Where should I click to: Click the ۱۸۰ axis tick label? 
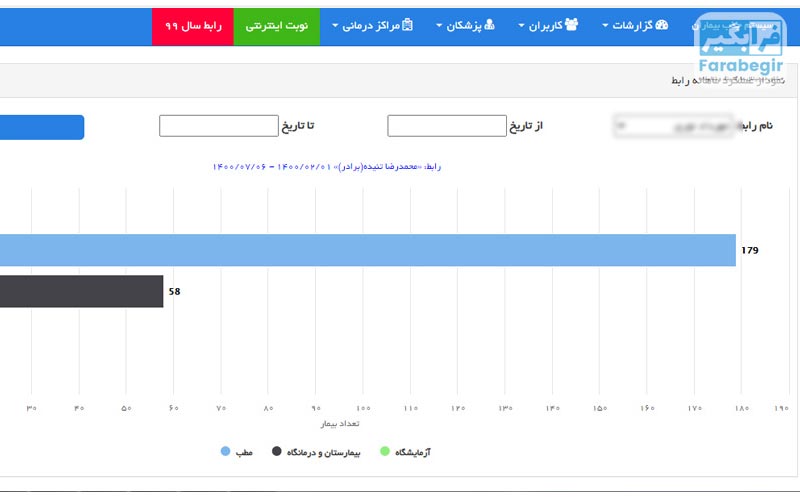[742, 408]
